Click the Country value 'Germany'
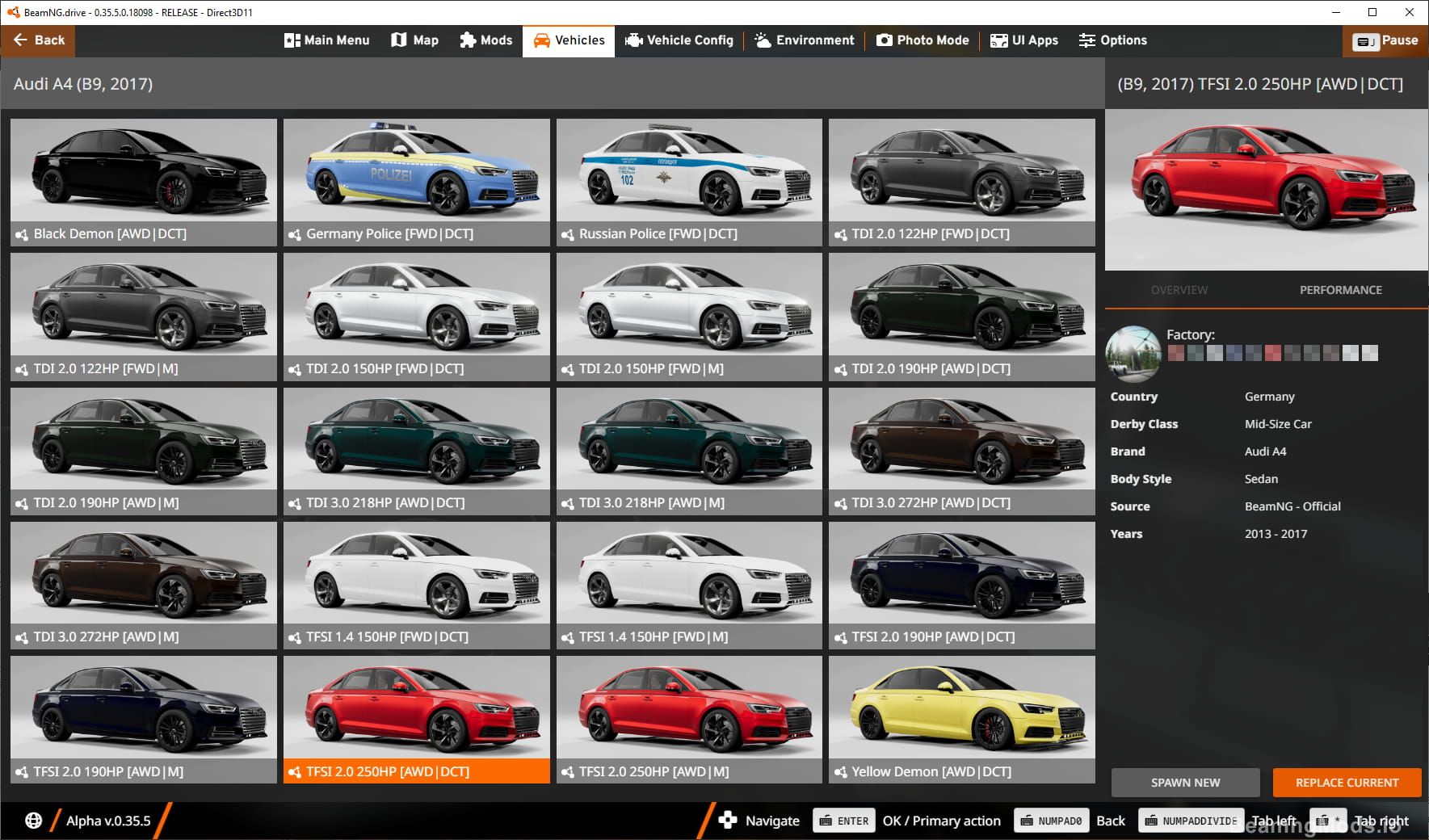The image size is (1429, 840). [1269, 397]
